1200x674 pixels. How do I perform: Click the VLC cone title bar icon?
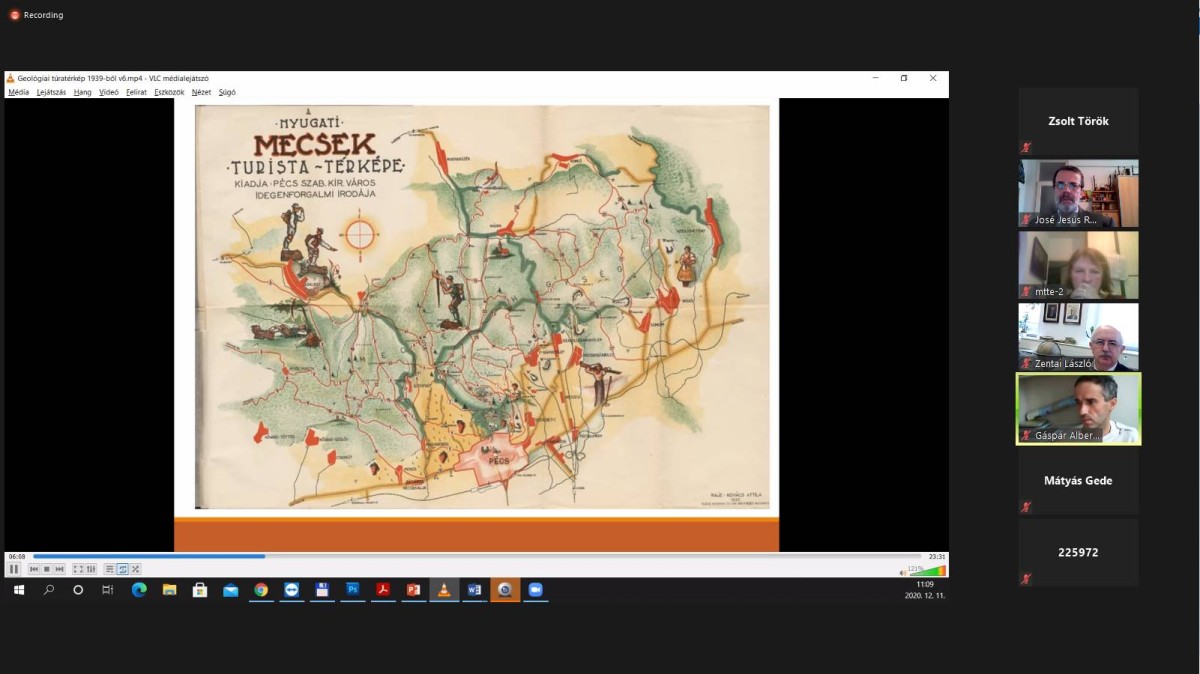click(11, 78)
